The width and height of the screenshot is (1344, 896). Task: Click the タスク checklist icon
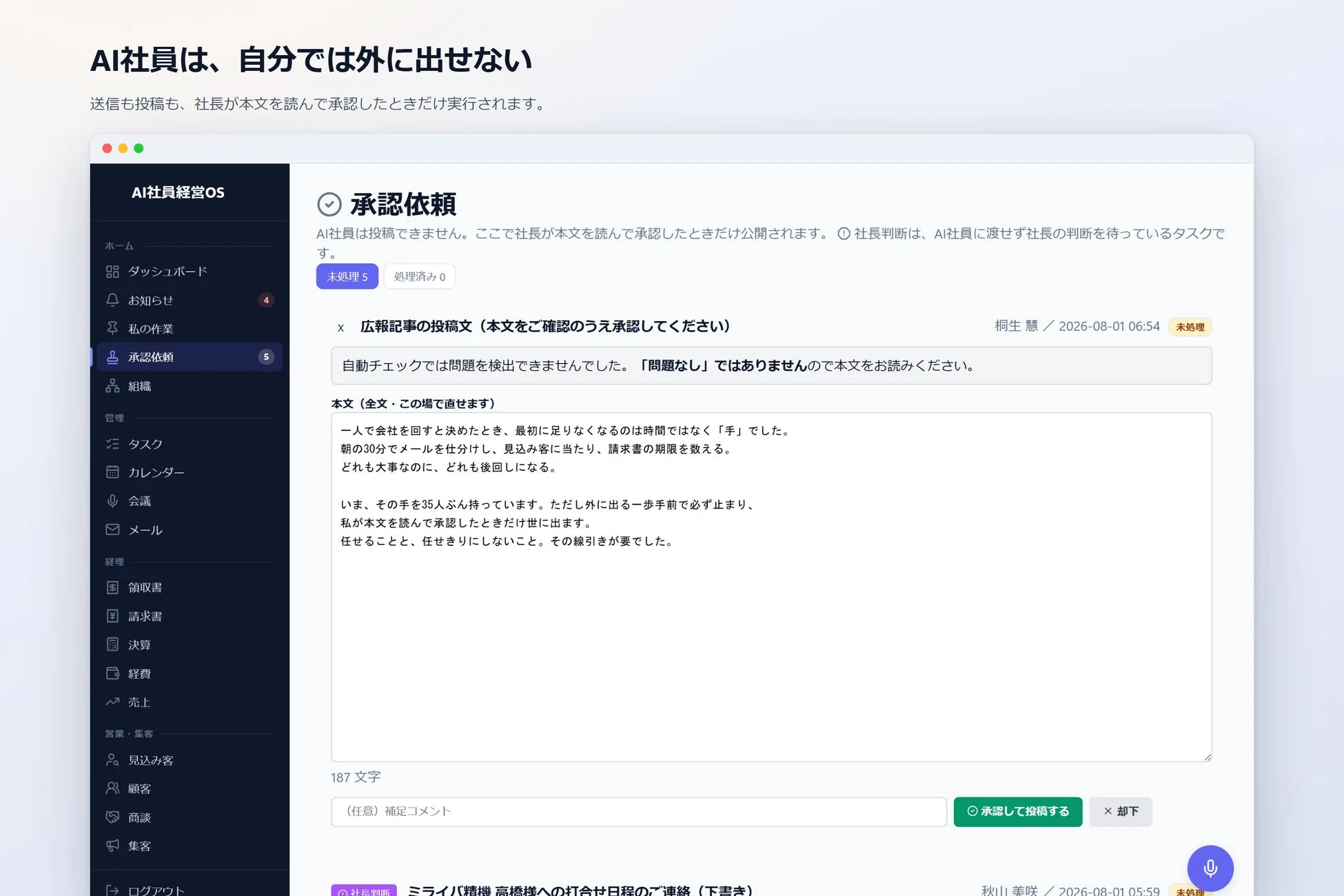click(112, 444)
